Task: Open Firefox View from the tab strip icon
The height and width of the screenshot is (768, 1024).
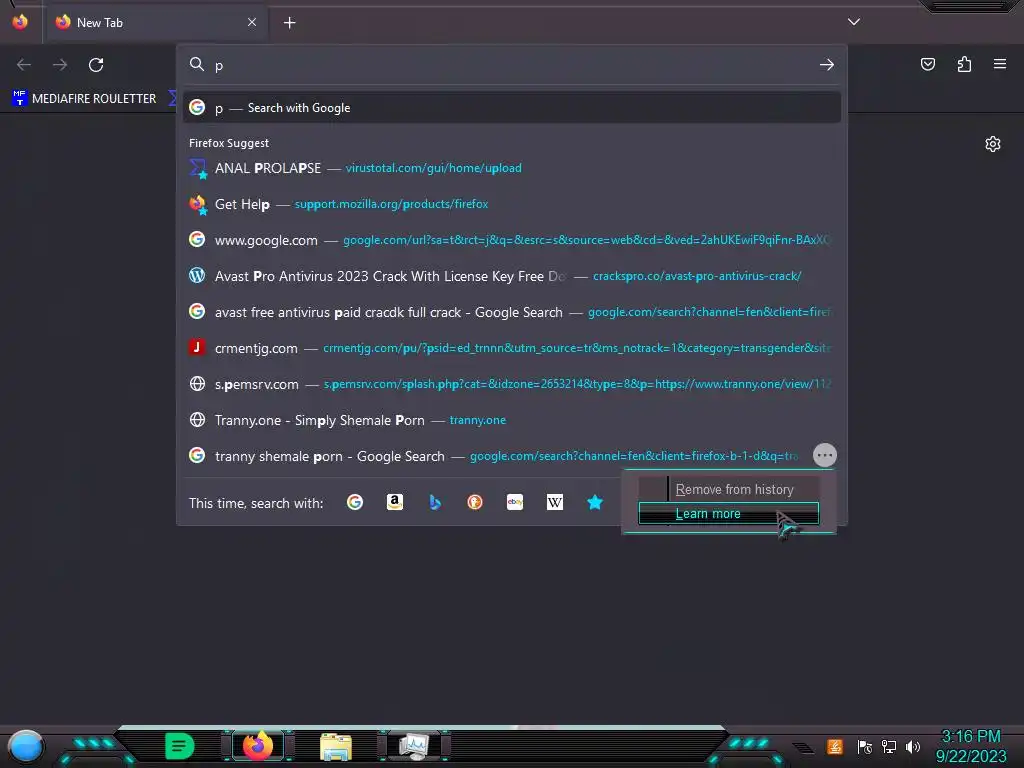Action: (x=20, y=22)
